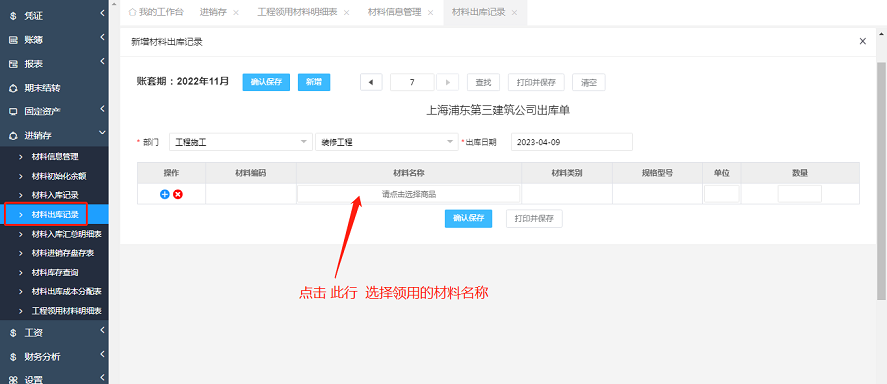Close the 材料信息管理 tab
This screenshot has width=887, height=384.
point(430,12)
